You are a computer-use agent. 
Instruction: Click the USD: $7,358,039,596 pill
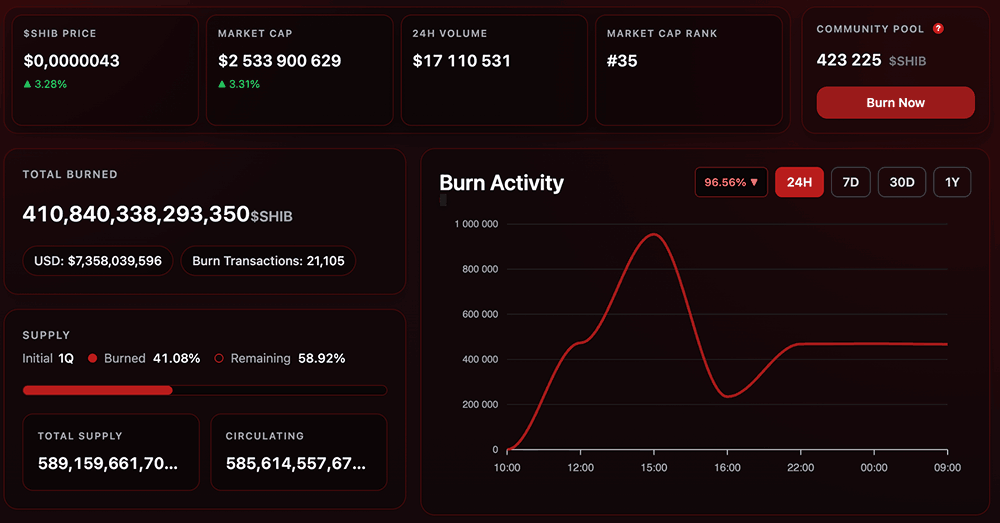pos(98,261)
